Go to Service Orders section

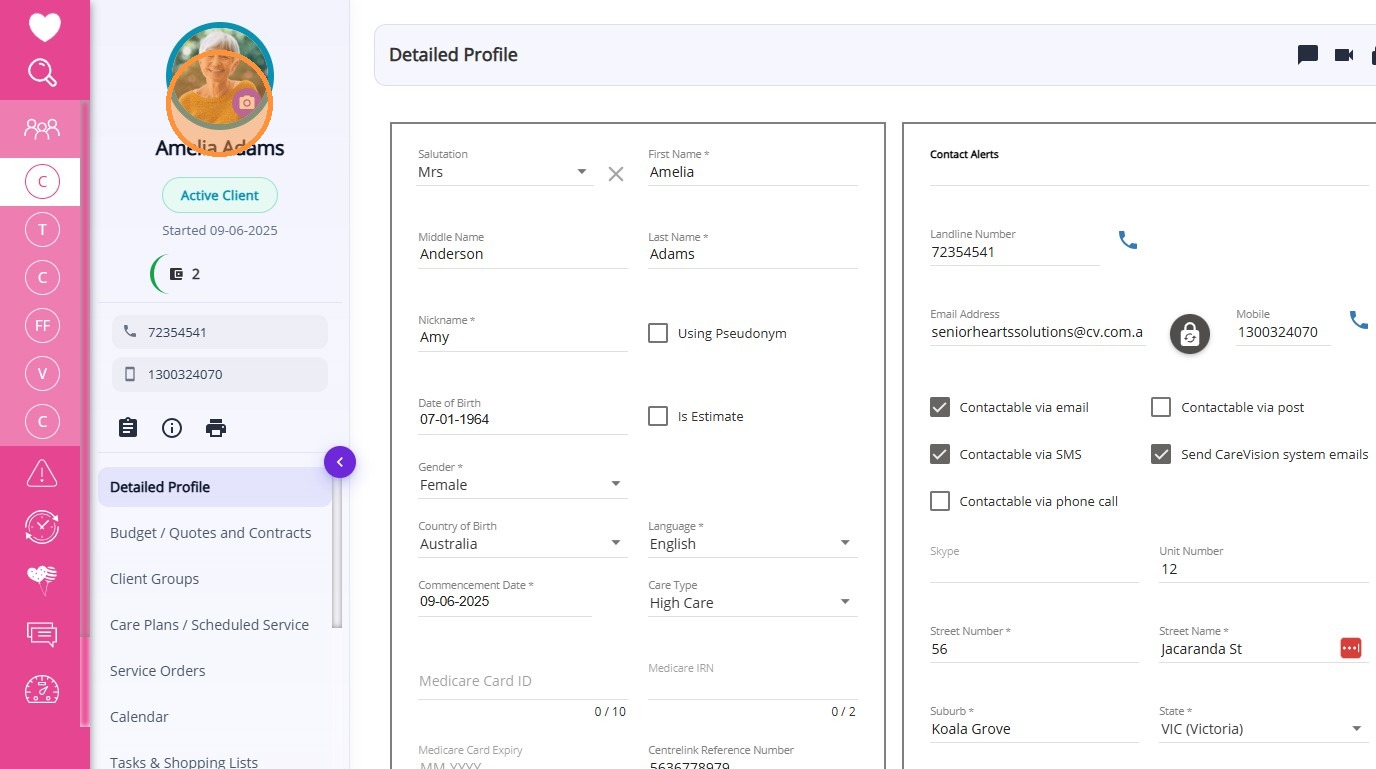coord(158,671)
